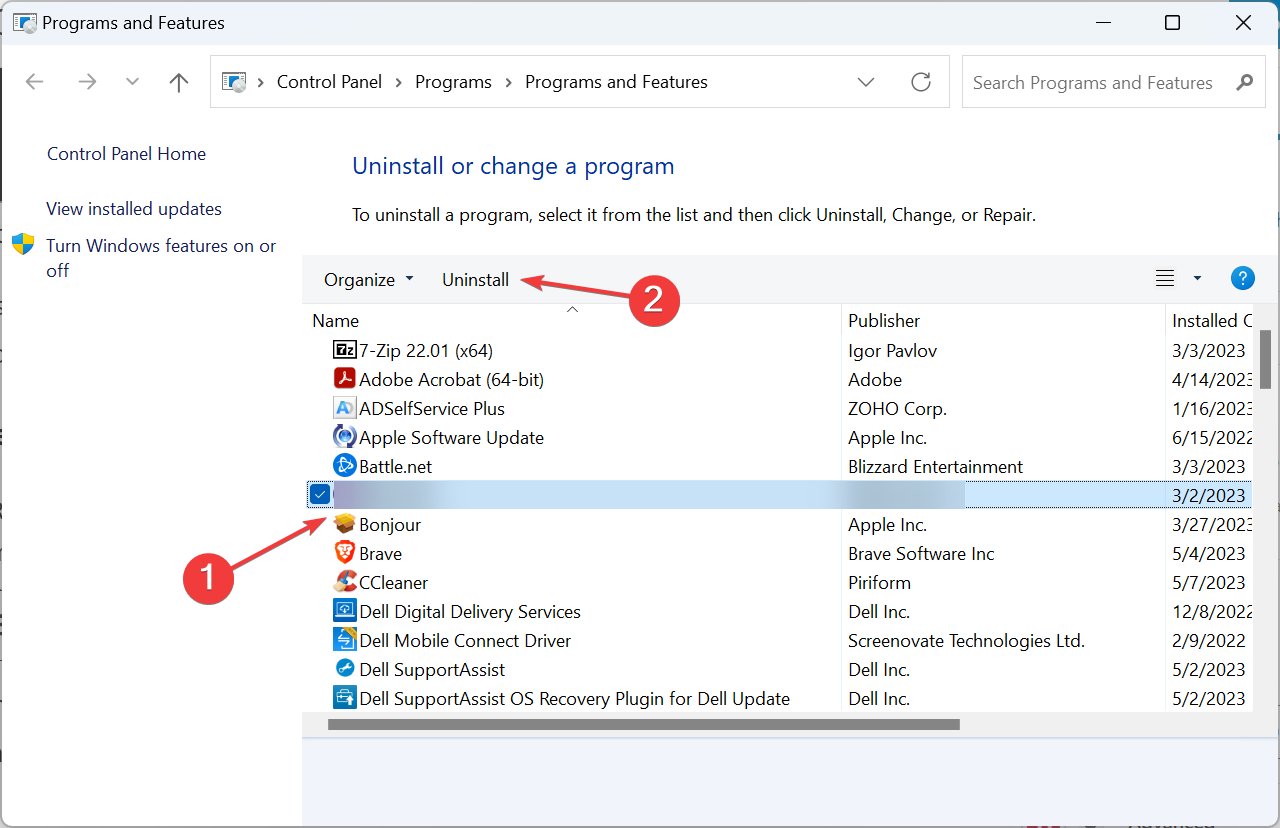1280x828 pixels.
Task: Open the Organize dropdown menu
Action: [368, 279]
